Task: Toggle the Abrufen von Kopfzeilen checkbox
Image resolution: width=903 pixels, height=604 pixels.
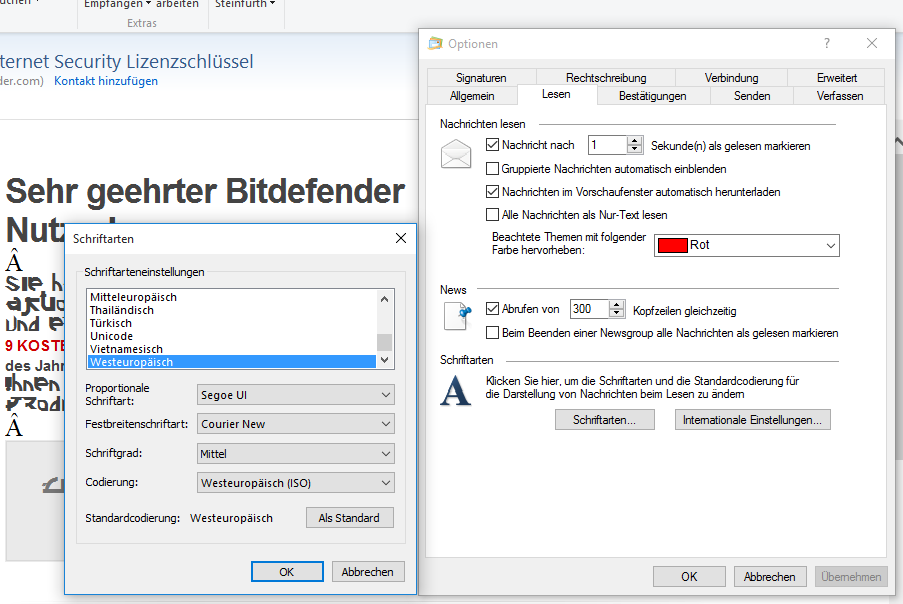Action: coord(492,309)
